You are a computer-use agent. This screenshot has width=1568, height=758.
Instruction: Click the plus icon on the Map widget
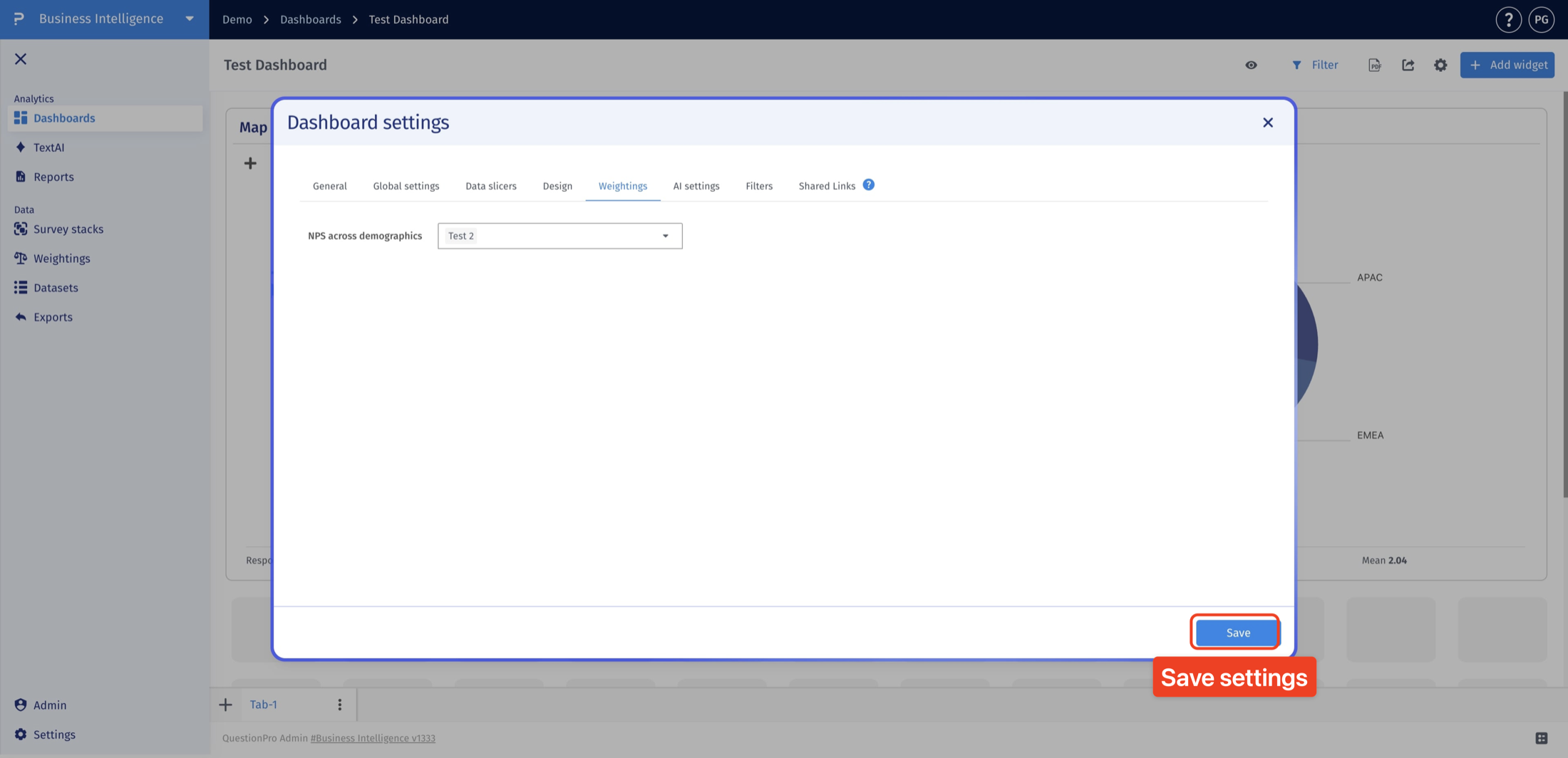(250, 164)
